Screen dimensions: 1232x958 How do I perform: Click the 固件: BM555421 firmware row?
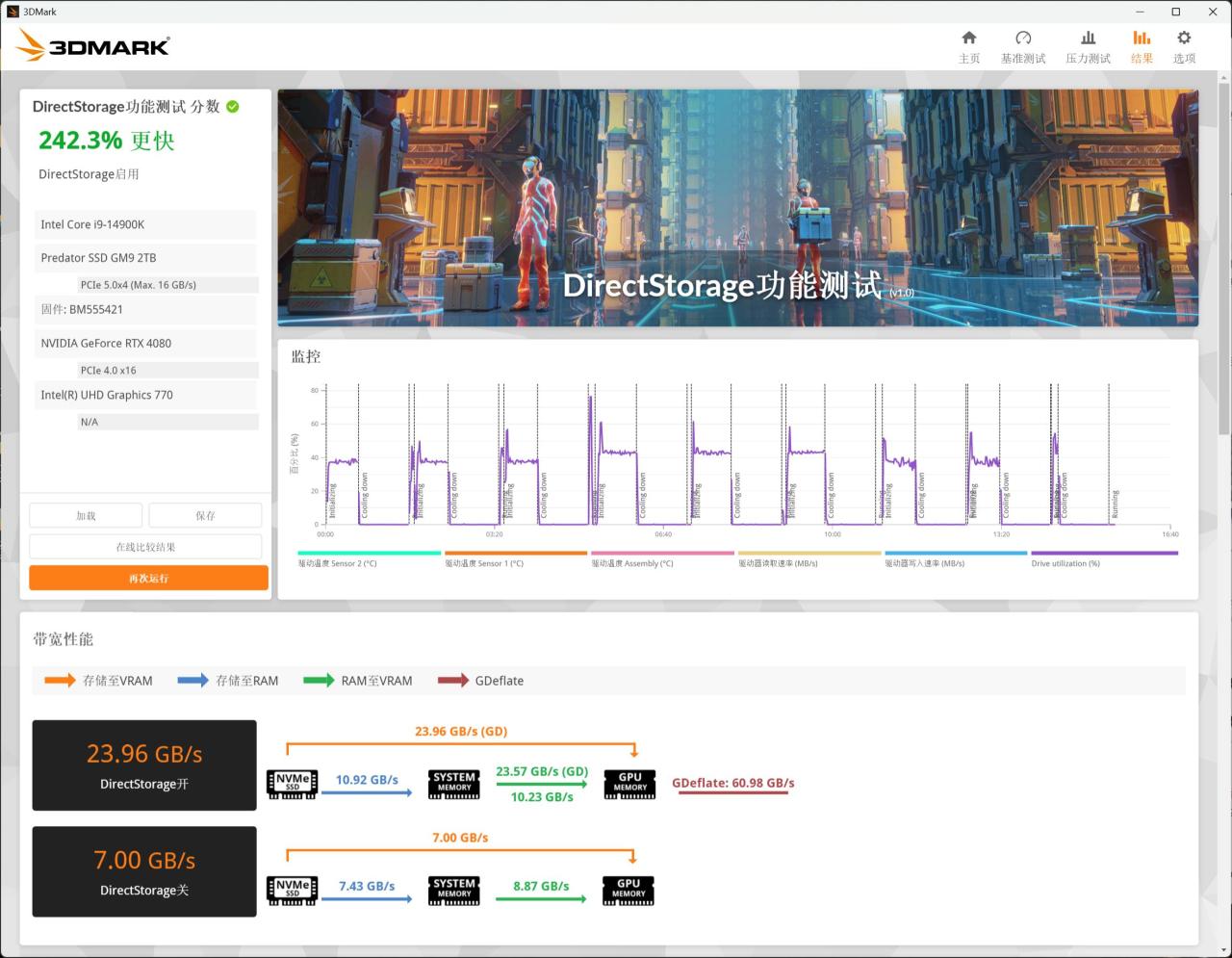pyautogui.click(x=145, y=309)
